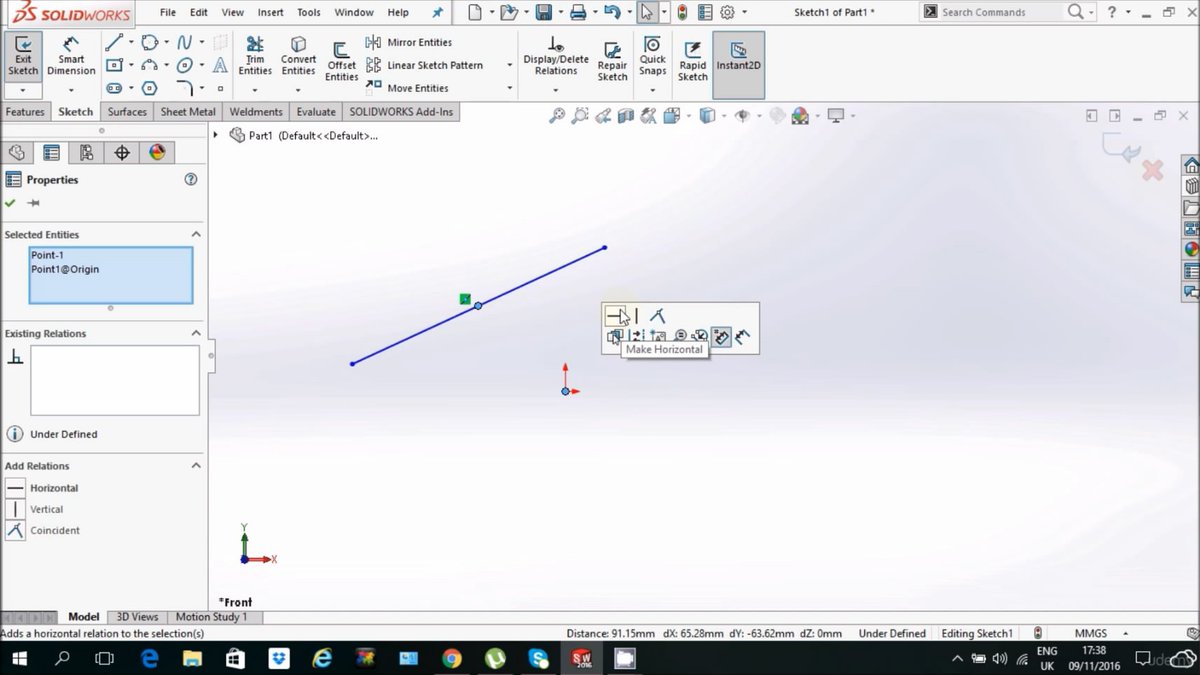
Task: Open the Repair Sketch tool
Action: pos(612,60)
